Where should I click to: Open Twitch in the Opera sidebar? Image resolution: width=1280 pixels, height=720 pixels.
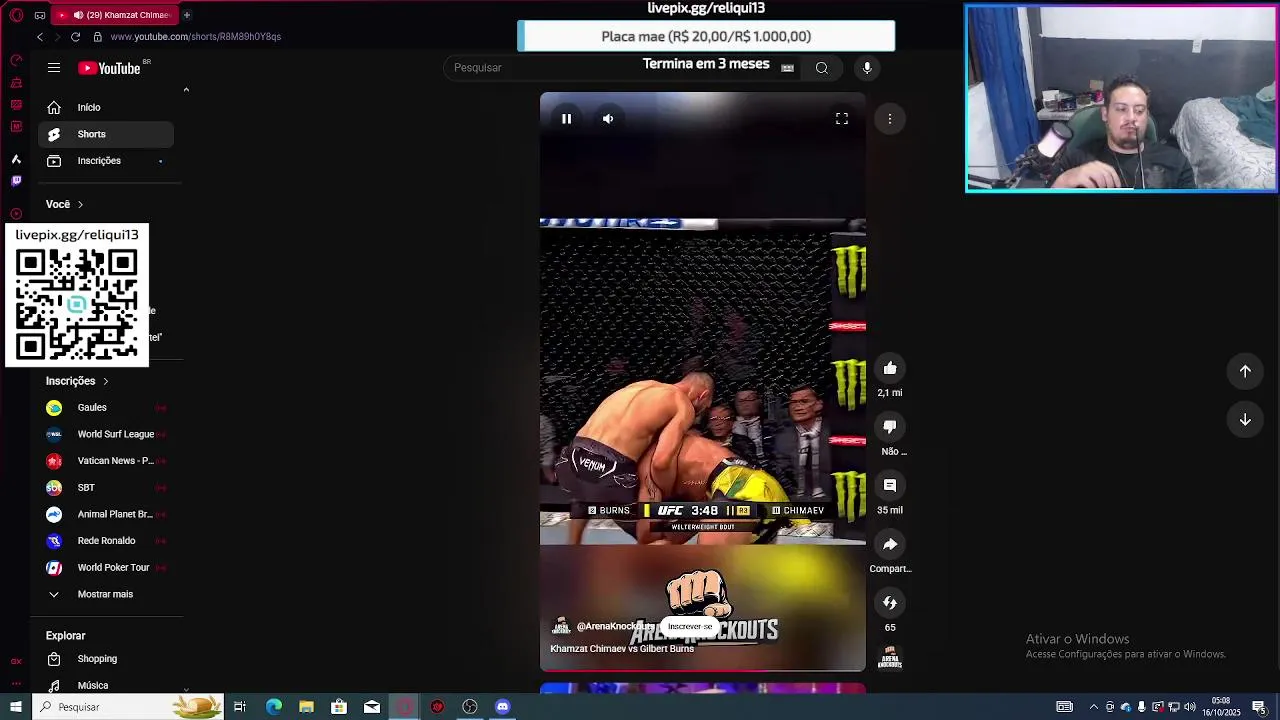(x=15, y=181)
